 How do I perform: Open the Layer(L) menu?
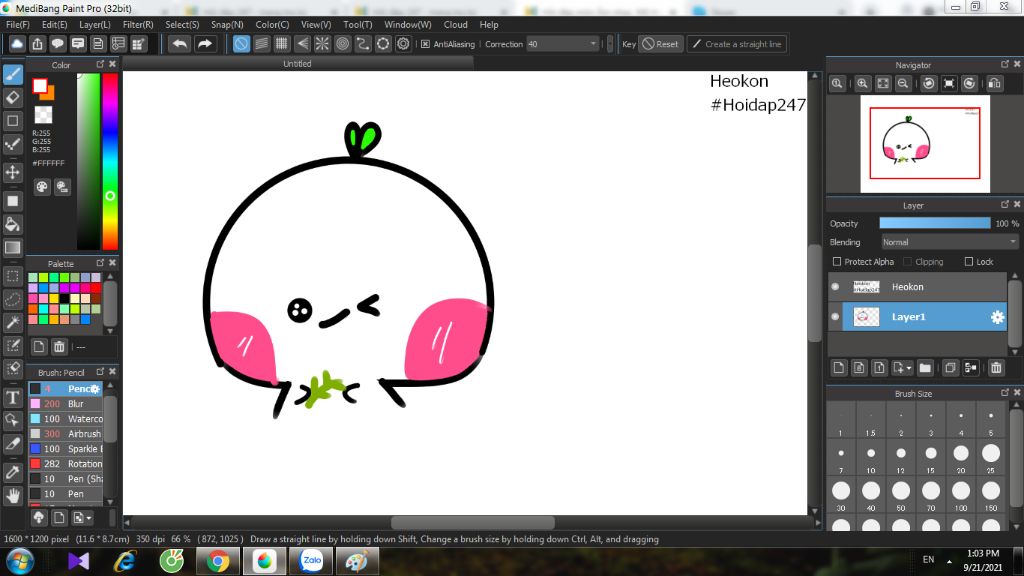95,24
